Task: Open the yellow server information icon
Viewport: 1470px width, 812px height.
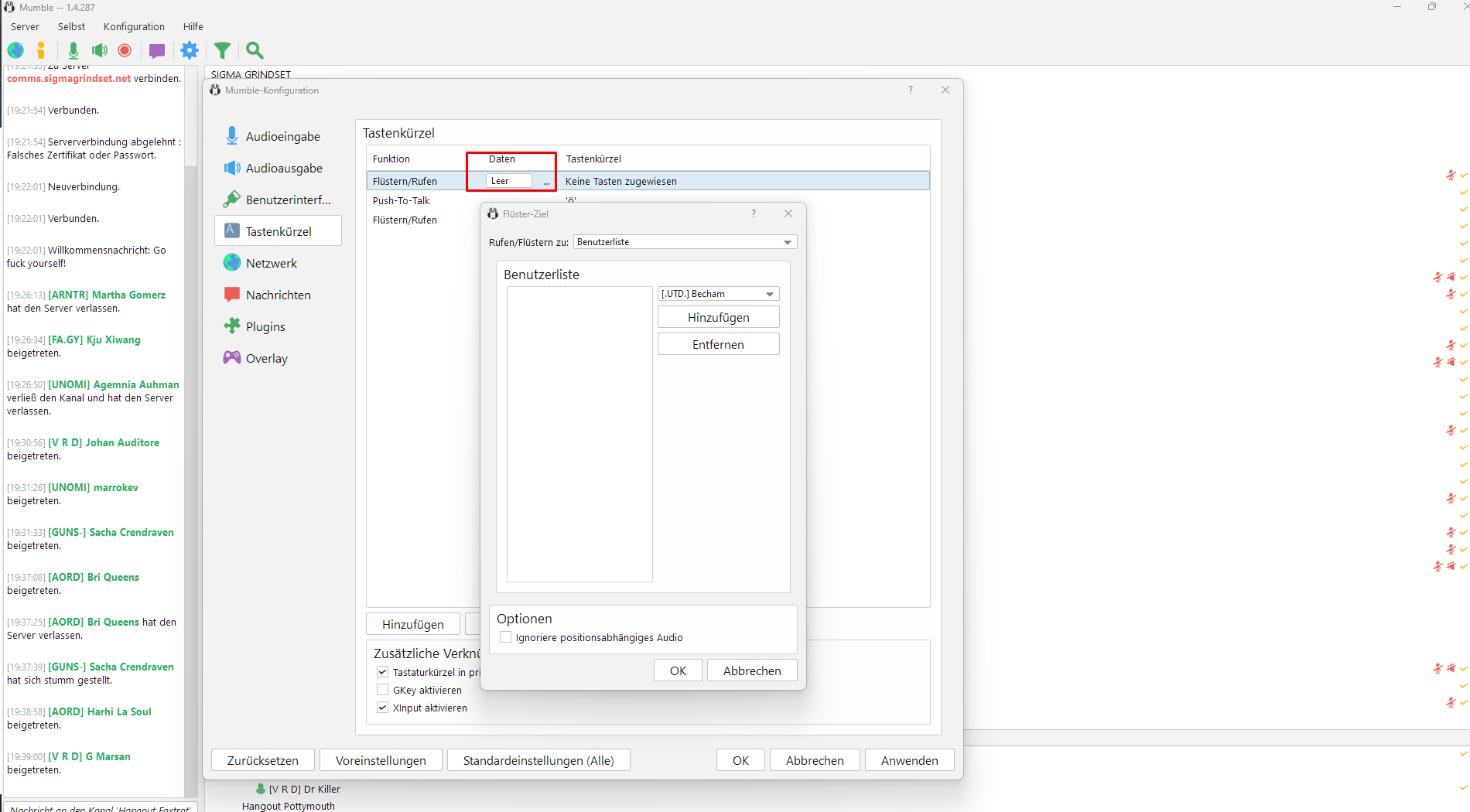Action: [x=41, y=51]
